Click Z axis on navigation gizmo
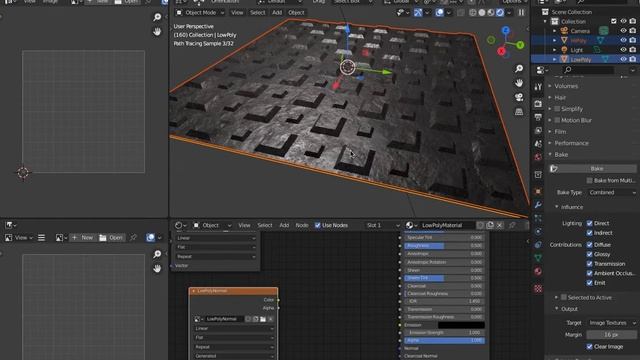 click(506, 30)
